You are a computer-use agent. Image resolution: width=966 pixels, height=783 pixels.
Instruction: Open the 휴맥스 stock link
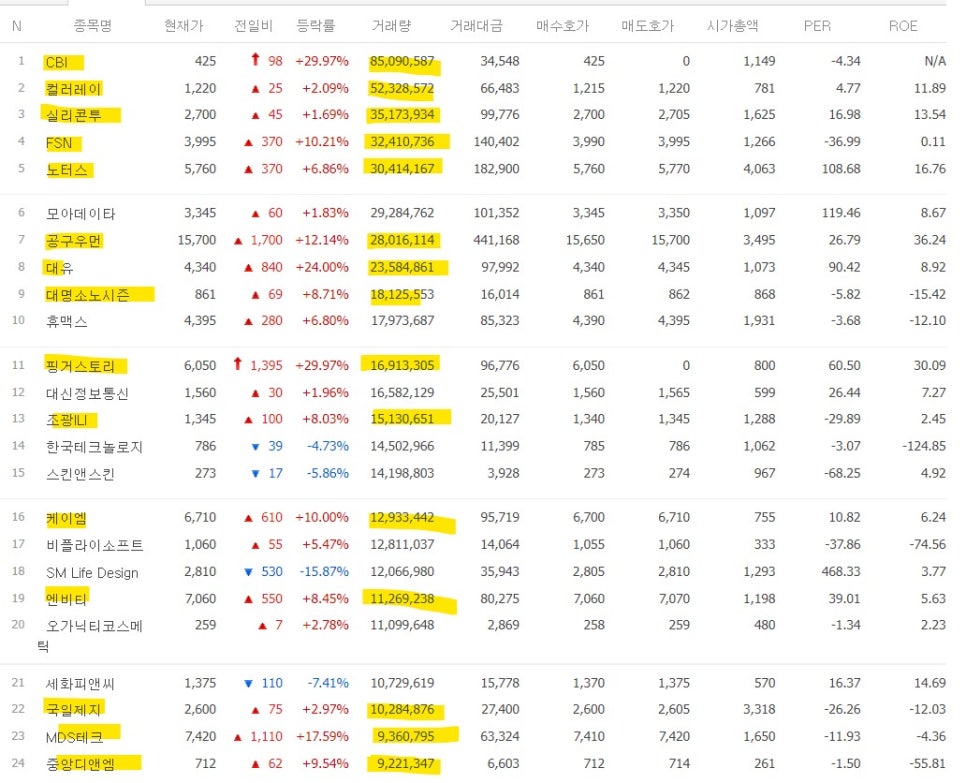(67, 322)
